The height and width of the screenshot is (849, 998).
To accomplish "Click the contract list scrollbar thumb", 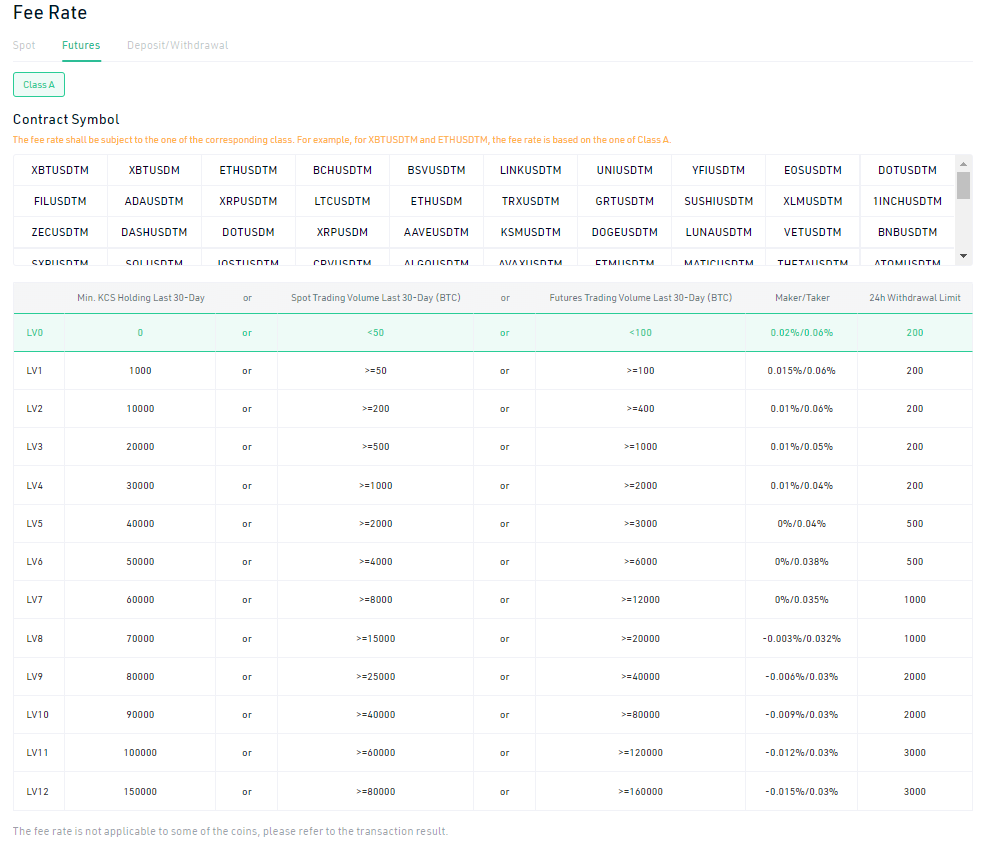I will pyautogui.click(x=964, y=185).
